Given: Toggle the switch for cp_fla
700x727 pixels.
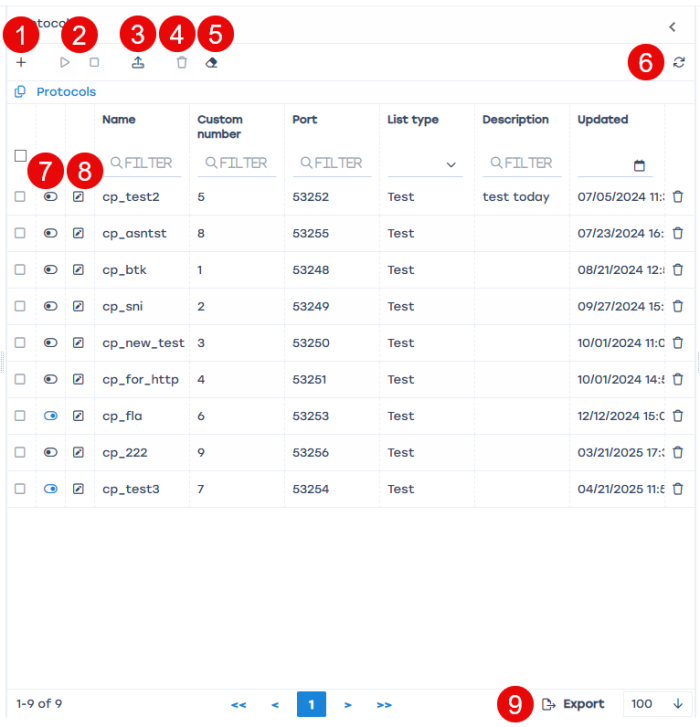Looking at the screenshot, I should pyautogui.click(x=51, y=416).
